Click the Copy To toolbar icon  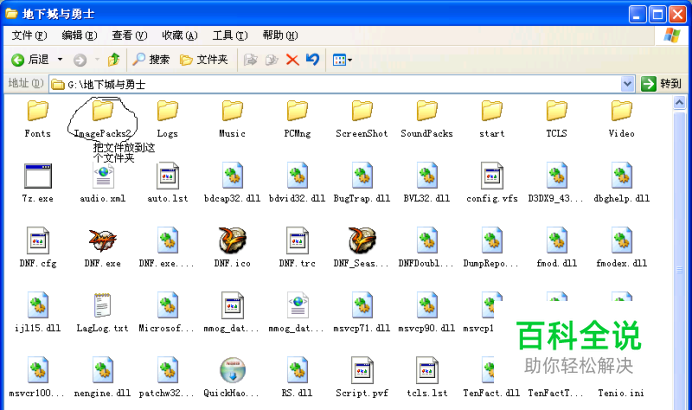271,60
